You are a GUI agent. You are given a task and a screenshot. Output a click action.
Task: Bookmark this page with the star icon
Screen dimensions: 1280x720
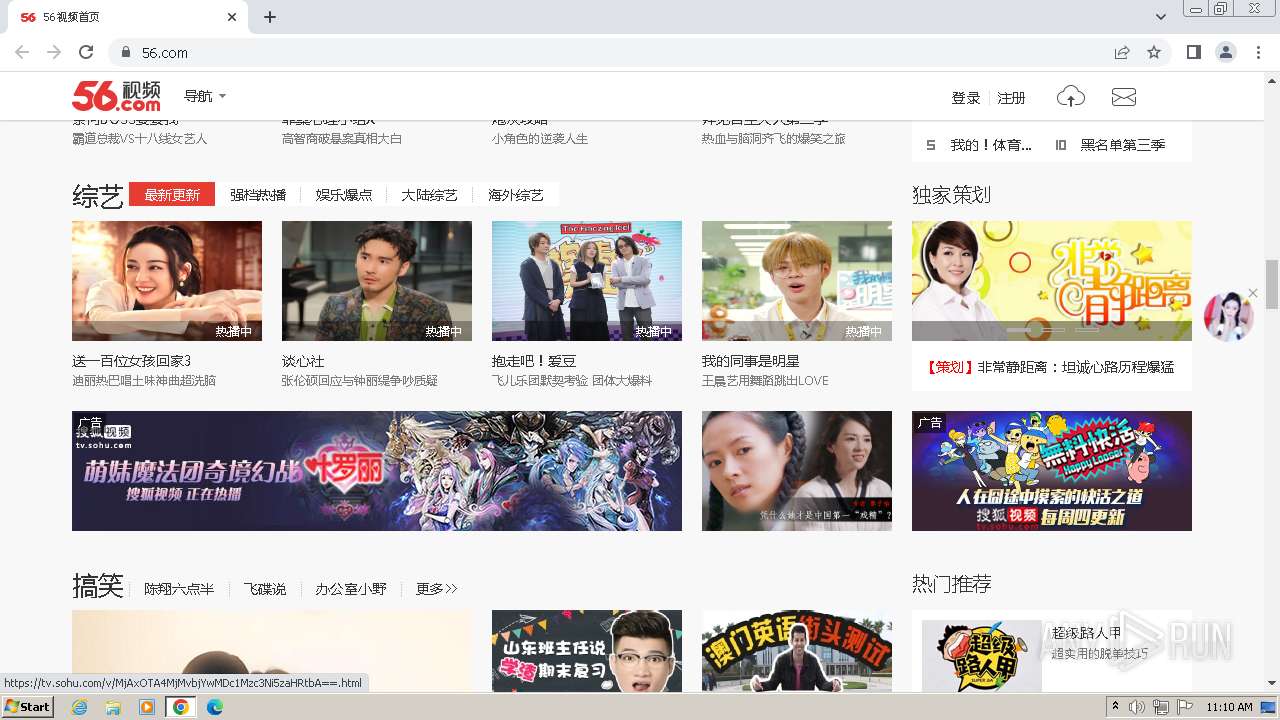point(1154,52)
